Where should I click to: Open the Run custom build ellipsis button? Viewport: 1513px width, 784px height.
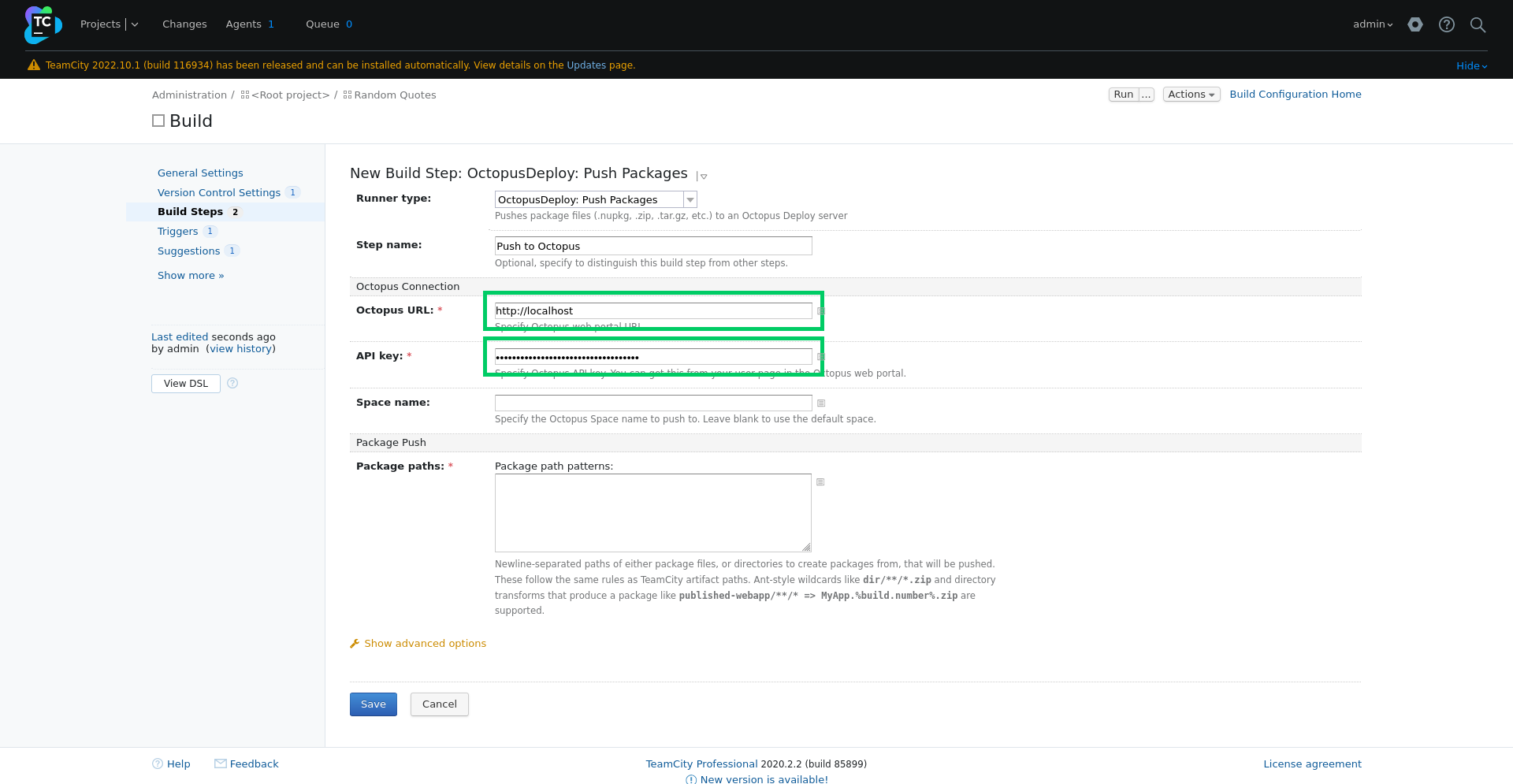point(1147,95)
